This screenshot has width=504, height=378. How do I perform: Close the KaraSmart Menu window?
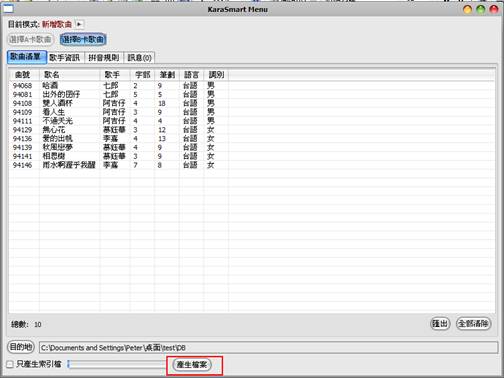click(x=493, y=9)
